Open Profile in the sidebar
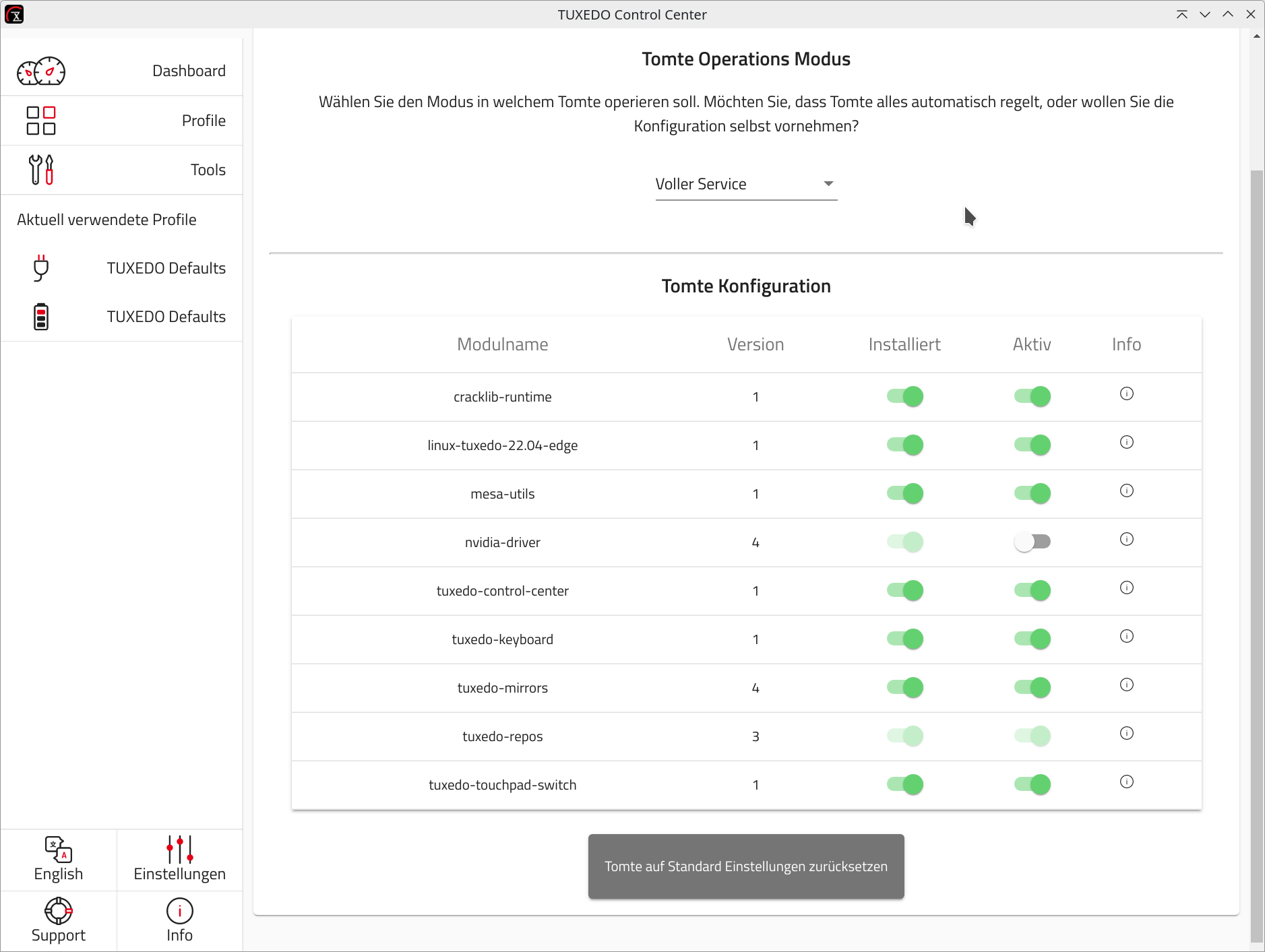Image resolution: width=1265 pixels, height=952 pixels. [x=122, y=121]
